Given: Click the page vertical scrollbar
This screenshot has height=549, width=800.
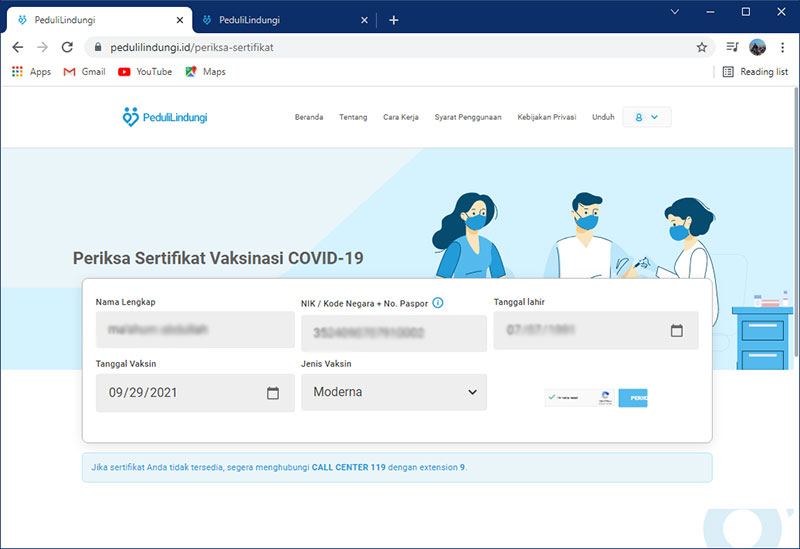Looking at the screenshot, I should tap(796, 222).
